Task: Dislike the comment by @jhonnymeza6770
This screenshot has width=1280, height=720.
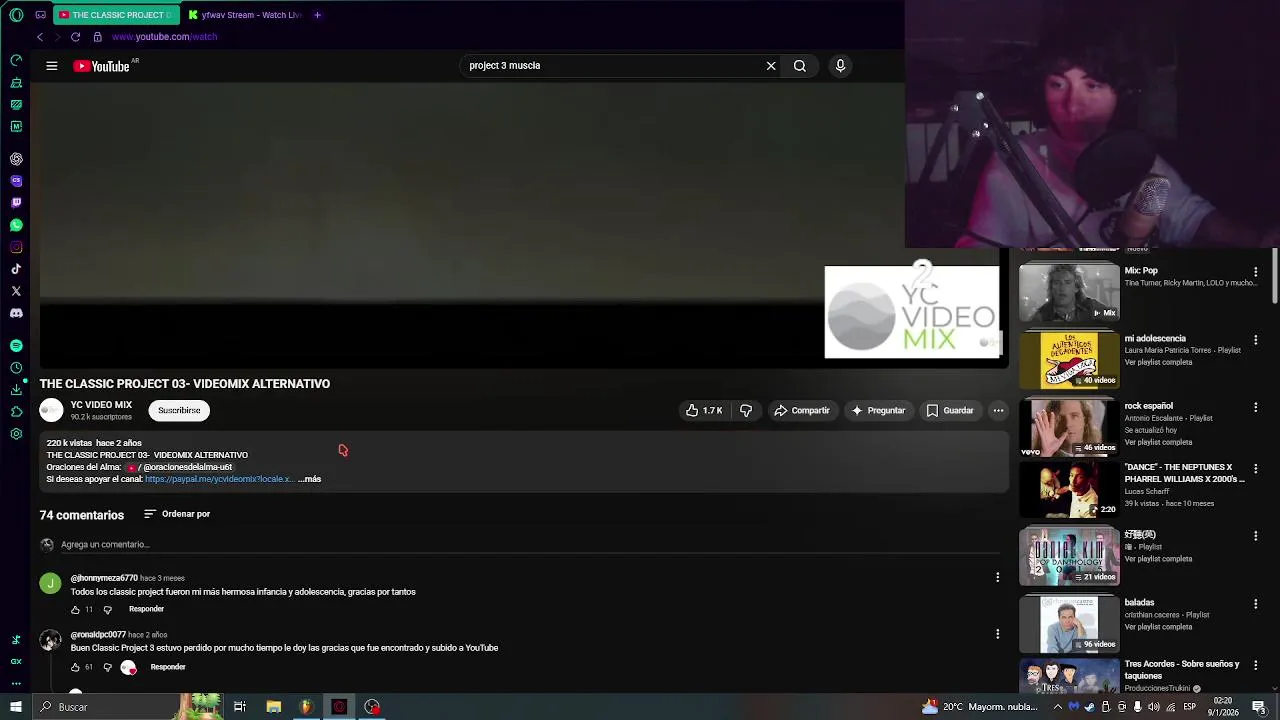Action: pyautogui.click(x=108, y=610)
